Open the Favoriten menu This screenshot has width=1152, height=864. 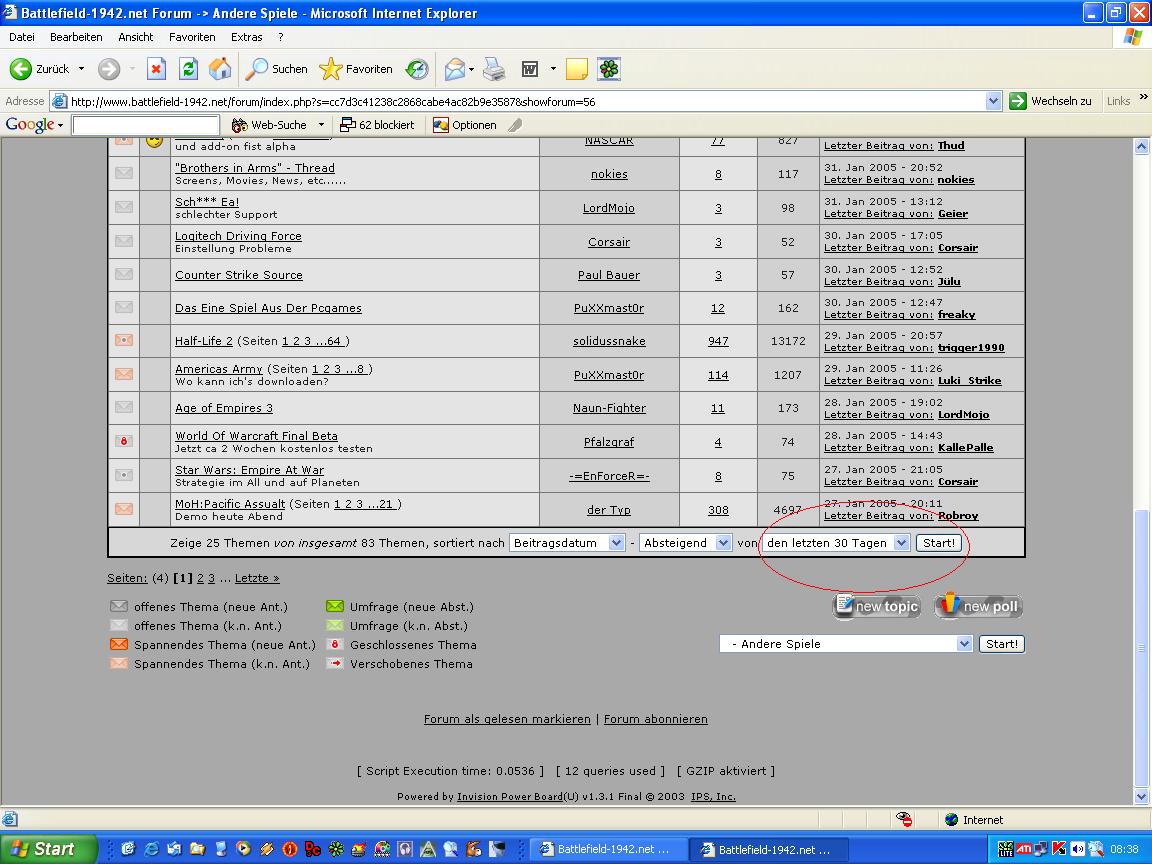[192, 37]
